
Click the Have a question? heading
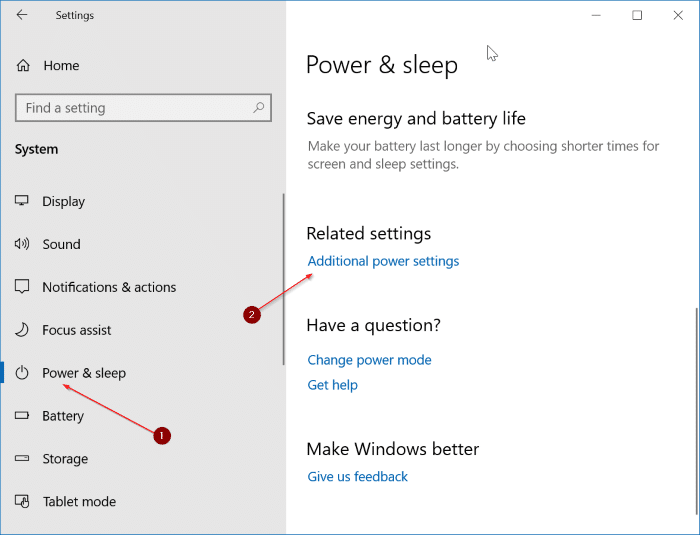[374, 325]
